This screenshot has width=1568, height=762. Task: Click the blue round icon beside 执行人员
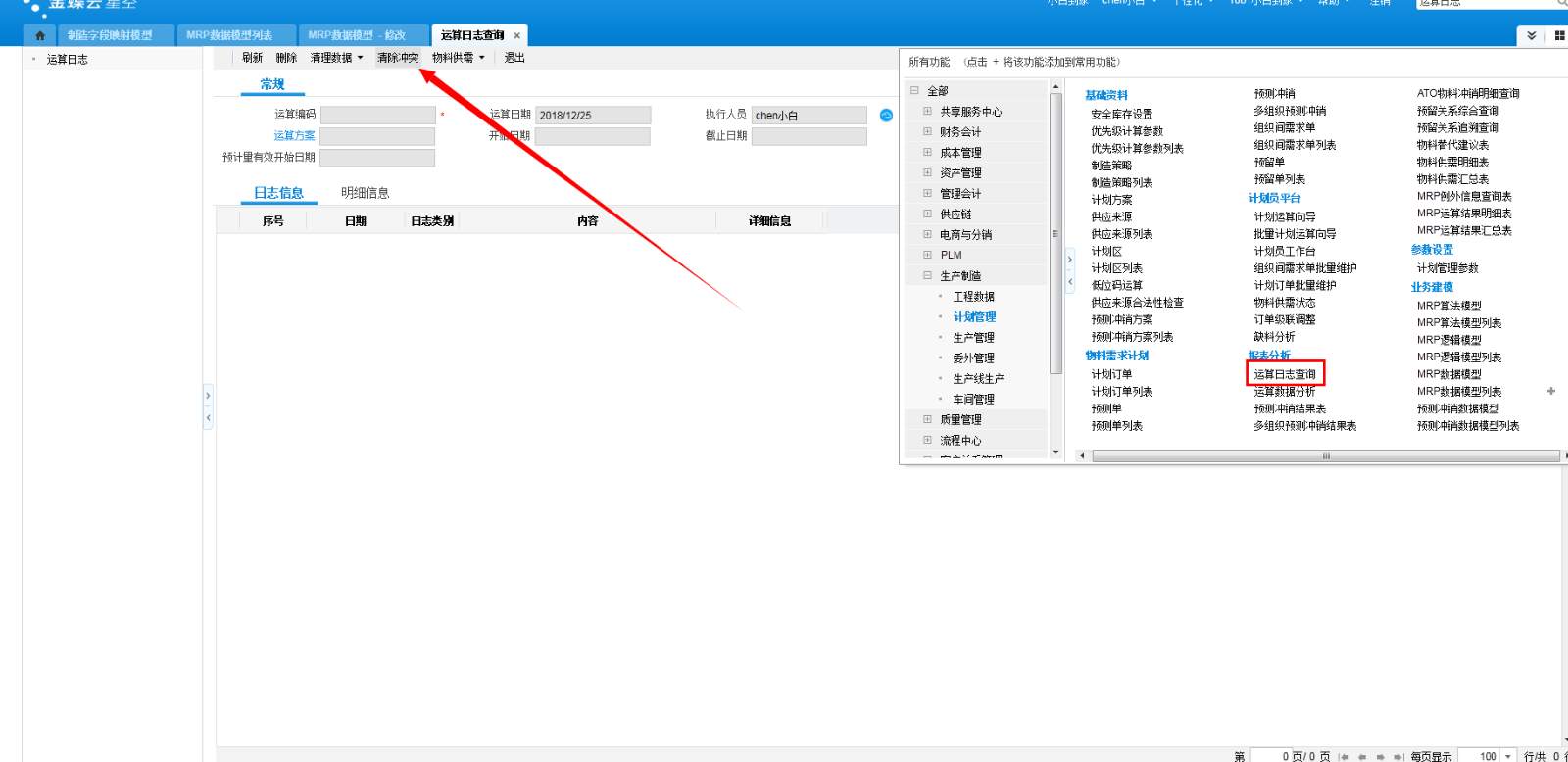[886, 116]
